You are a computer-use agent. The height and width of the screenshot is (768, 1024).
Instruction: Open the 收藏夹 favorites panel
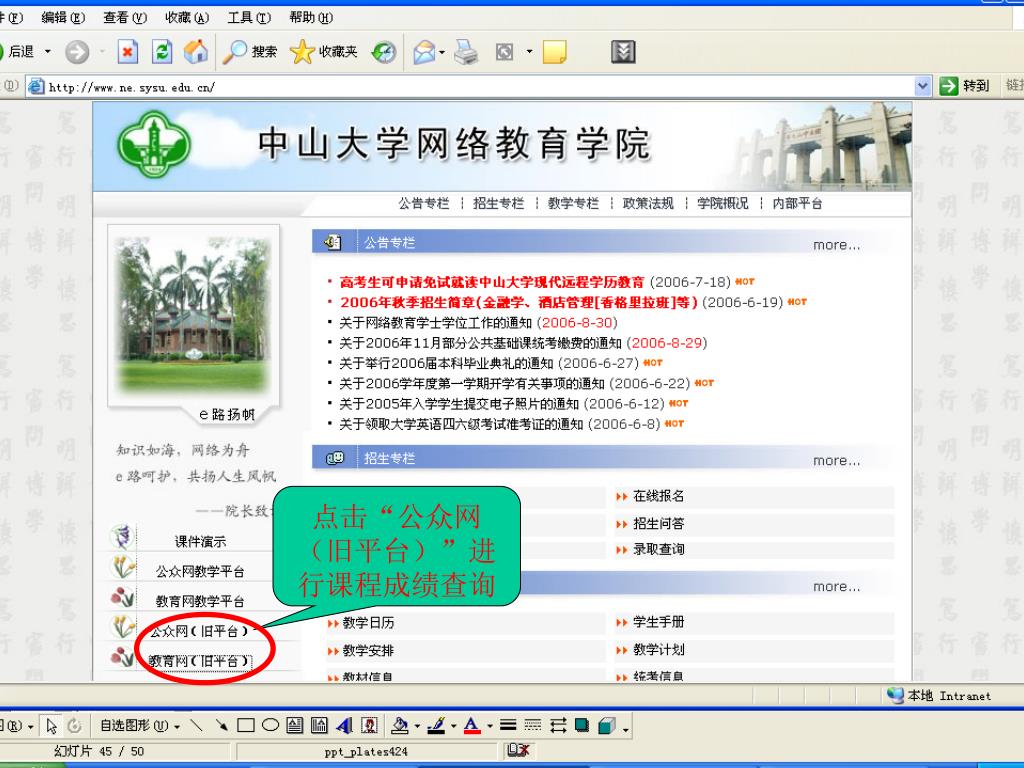coord(324,52)
